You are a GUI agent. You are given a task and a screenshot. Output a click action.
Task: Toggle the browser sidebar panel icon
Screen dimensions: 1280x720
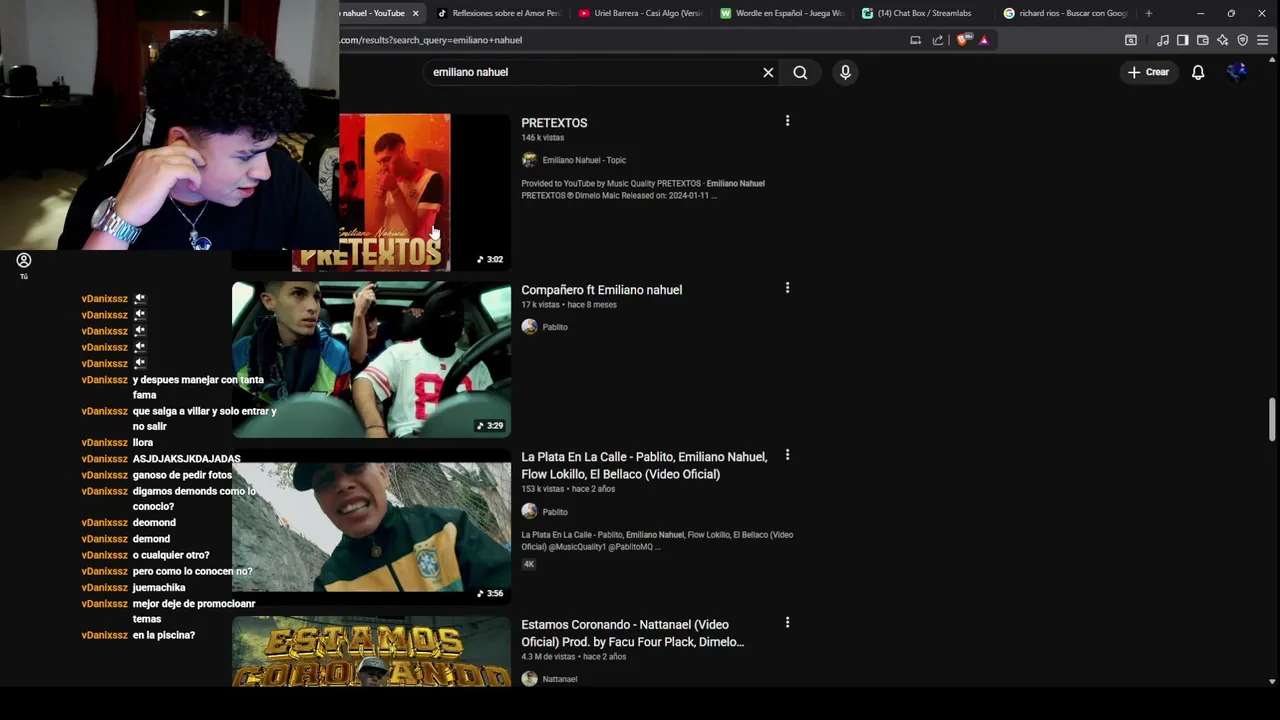(1182, 40)
